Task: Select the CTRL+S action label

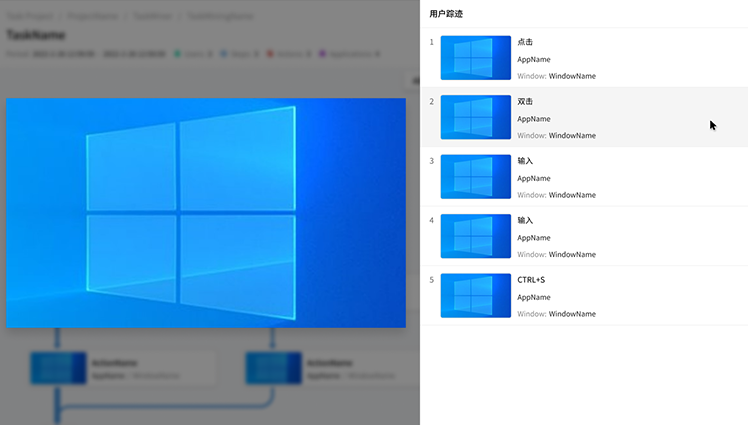Action: click(x=531, y=280)
